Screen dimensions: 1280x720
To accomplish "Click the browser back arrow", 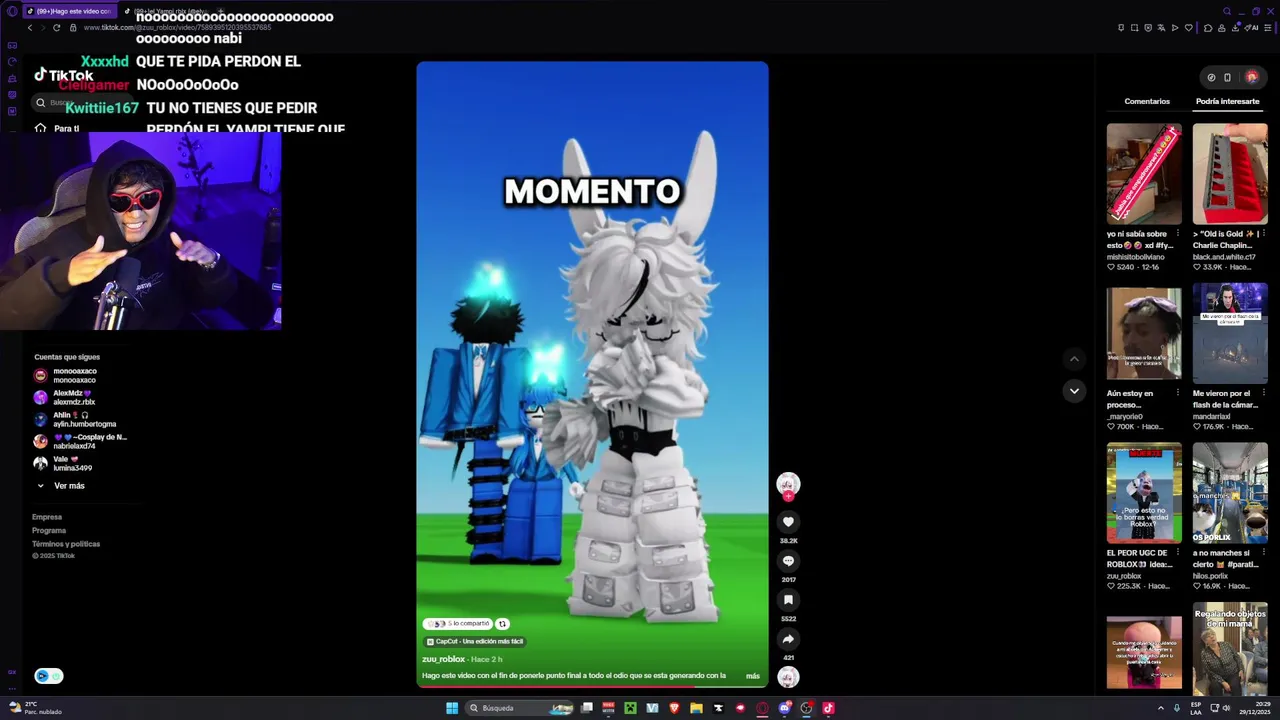I will pyautogui.click(x=30, y=28).
